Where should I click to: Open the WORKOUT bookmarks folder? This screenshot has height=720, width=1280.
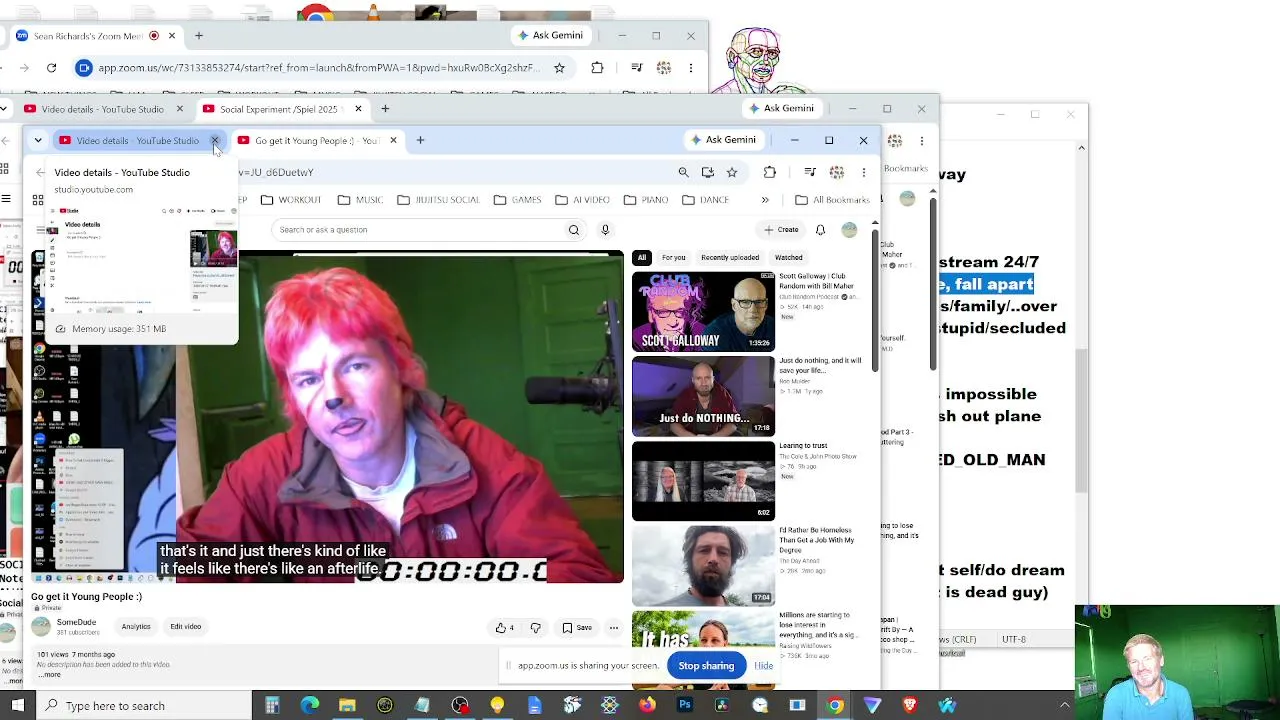[x=291, y=200]
